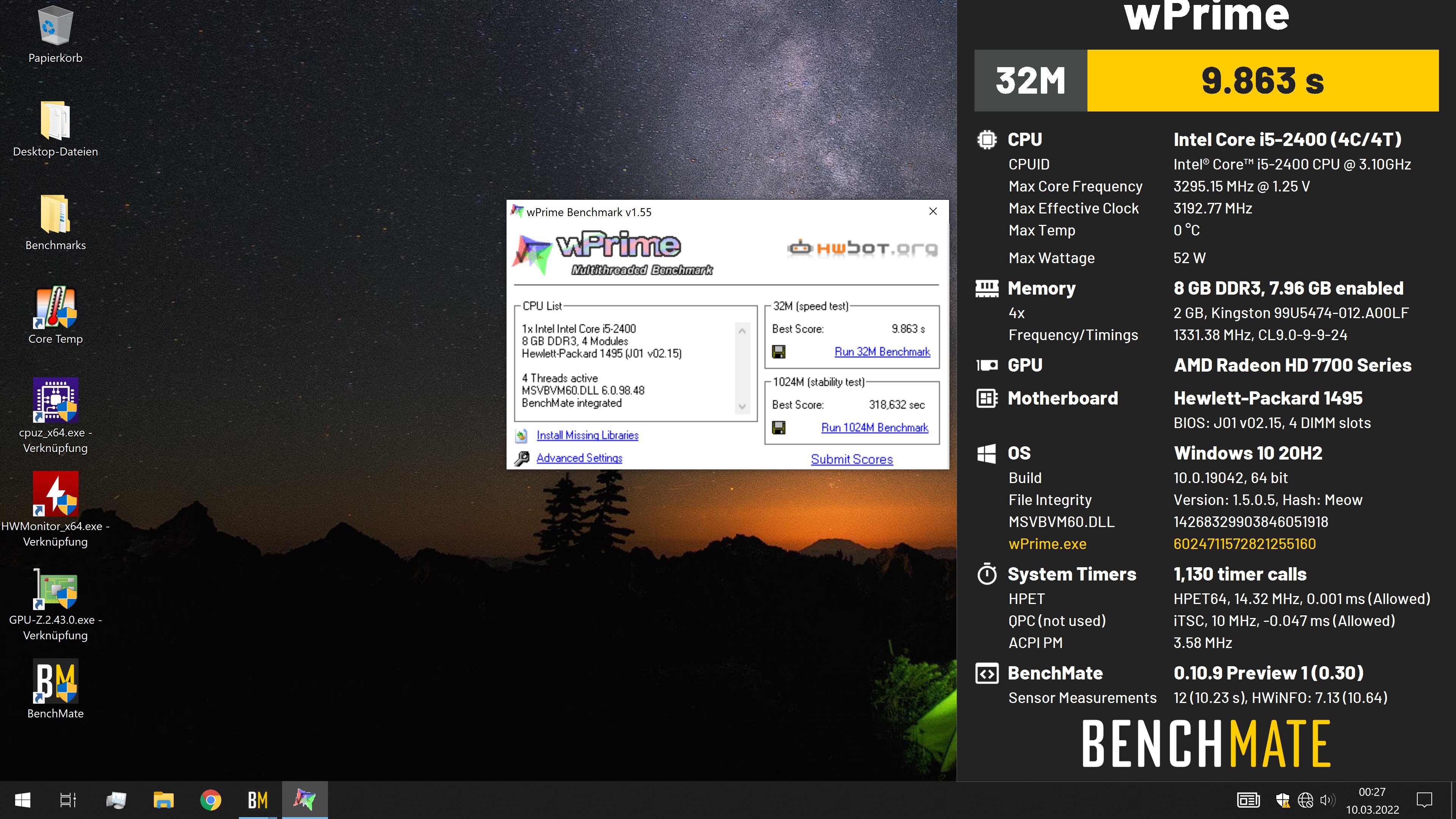Click 'BenchMate integrated' in CPU List

(571, 403)
